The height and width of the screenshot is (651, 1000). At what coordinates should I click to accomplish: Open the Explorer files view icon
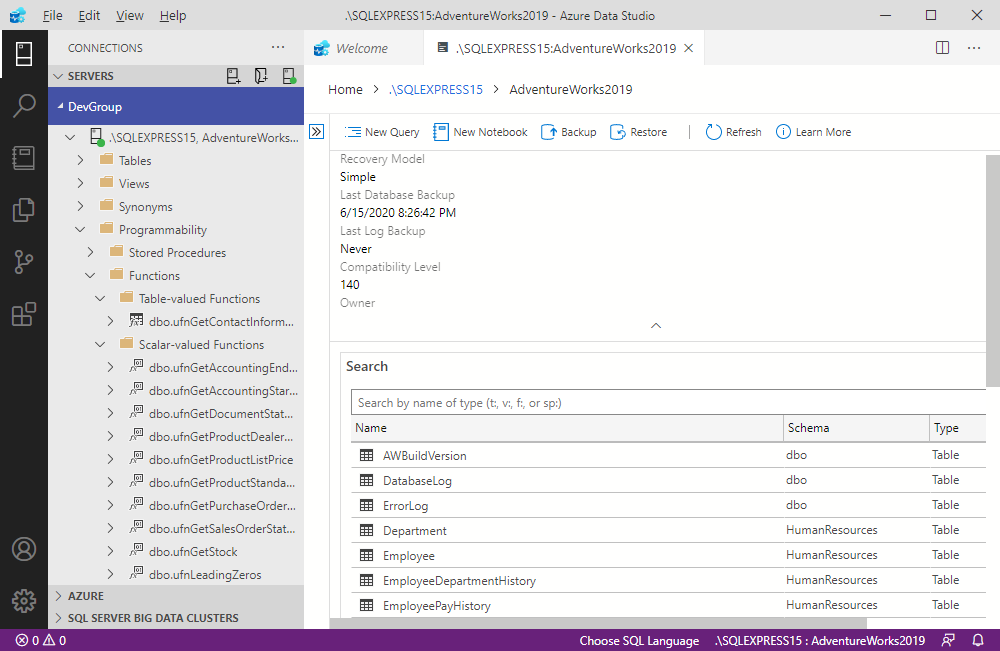point(24,210)
